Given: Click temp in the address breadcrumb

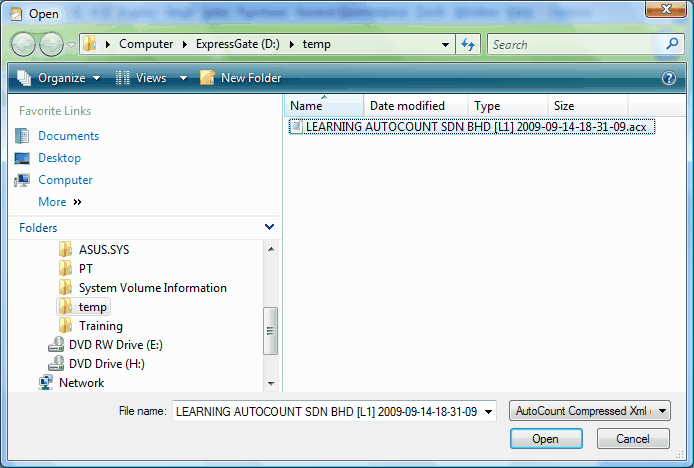Looking at the screenshot, I should coord(316,44).
